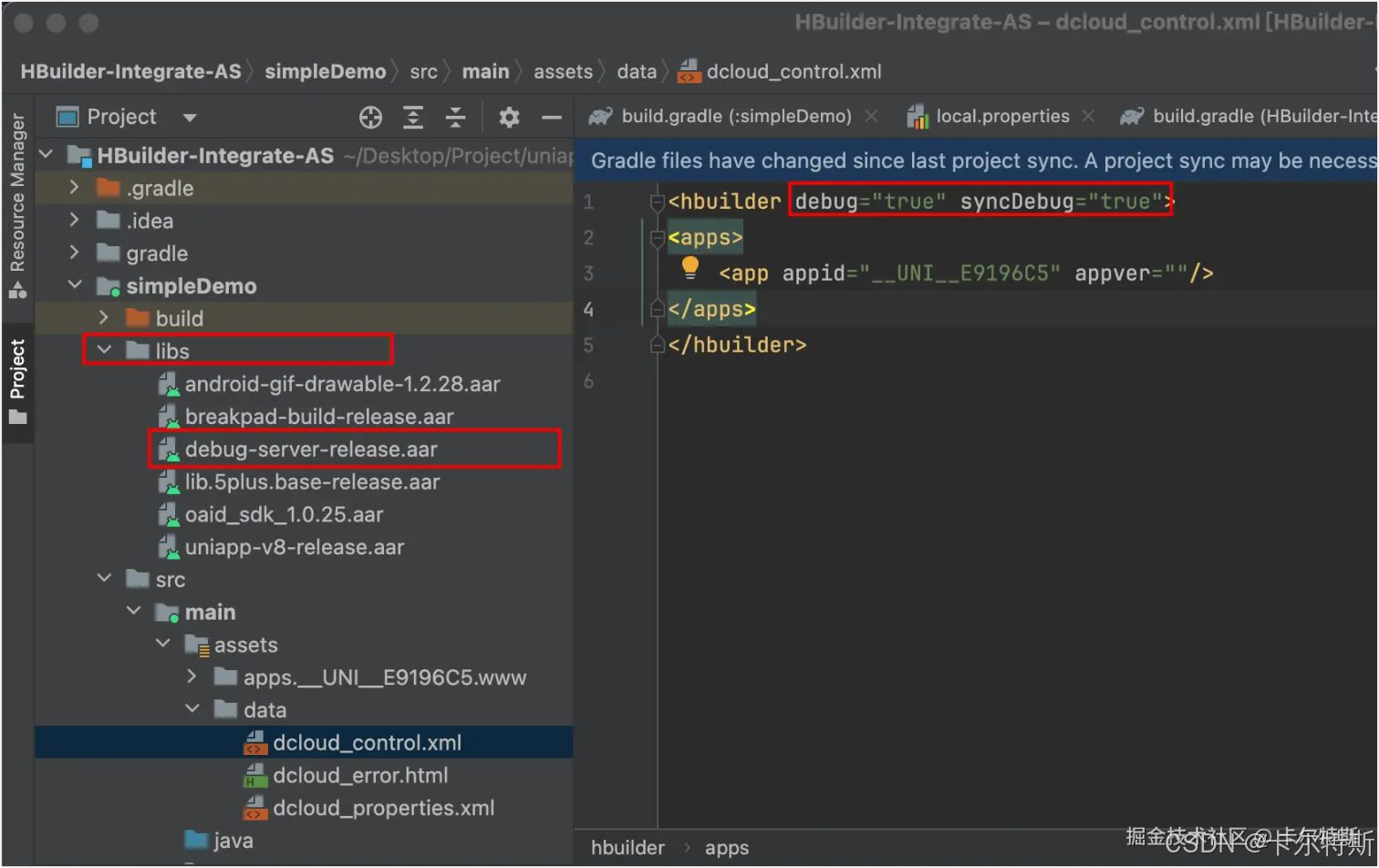Click HBuilder-Integrate-AS breadcrumb
Screen dimensions: 1379x868
click(x=131, y=71)
